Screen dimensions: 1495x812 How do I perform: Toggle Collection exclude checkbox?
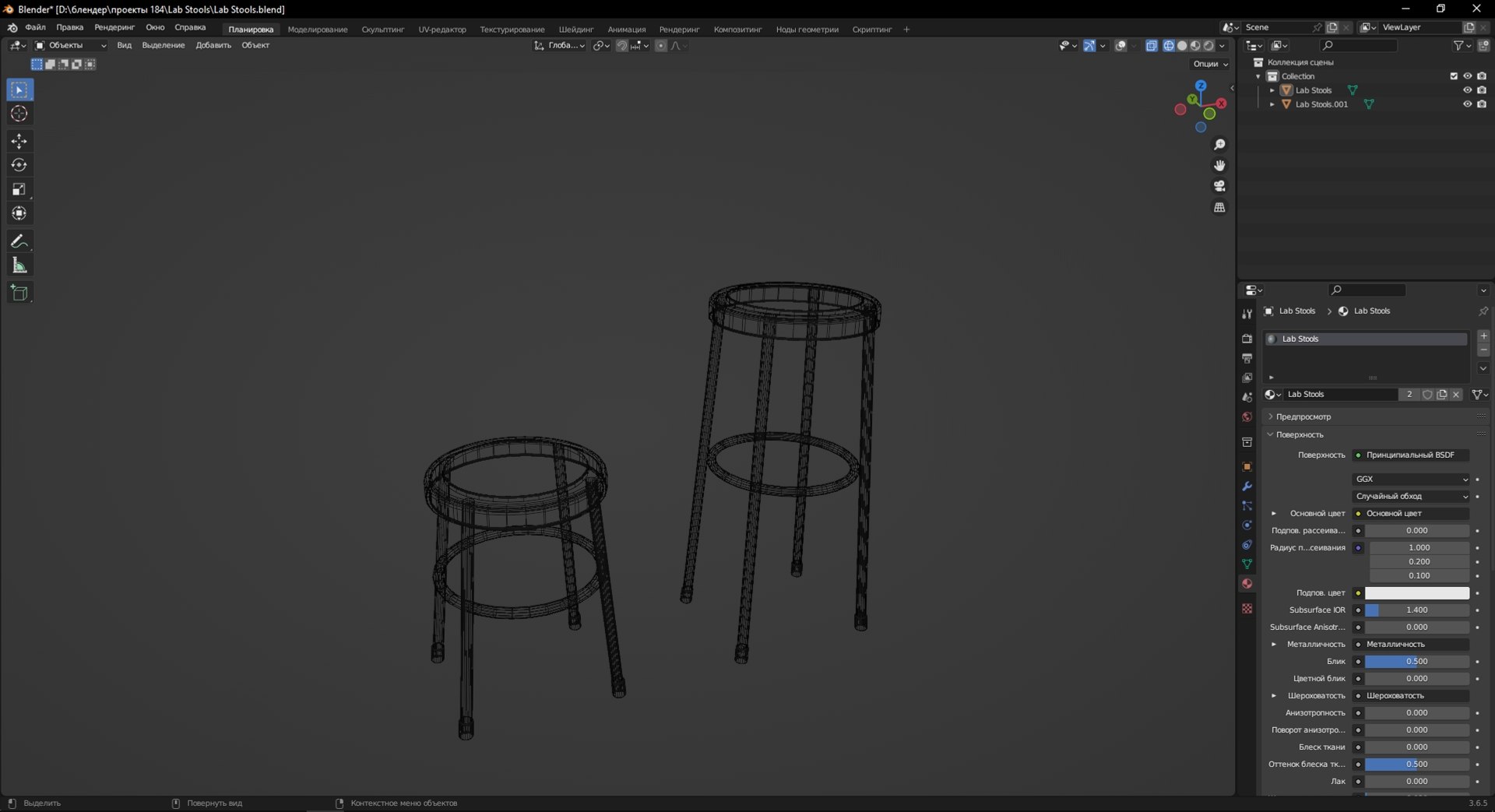pyautogui.click(x=1453, y=76)
